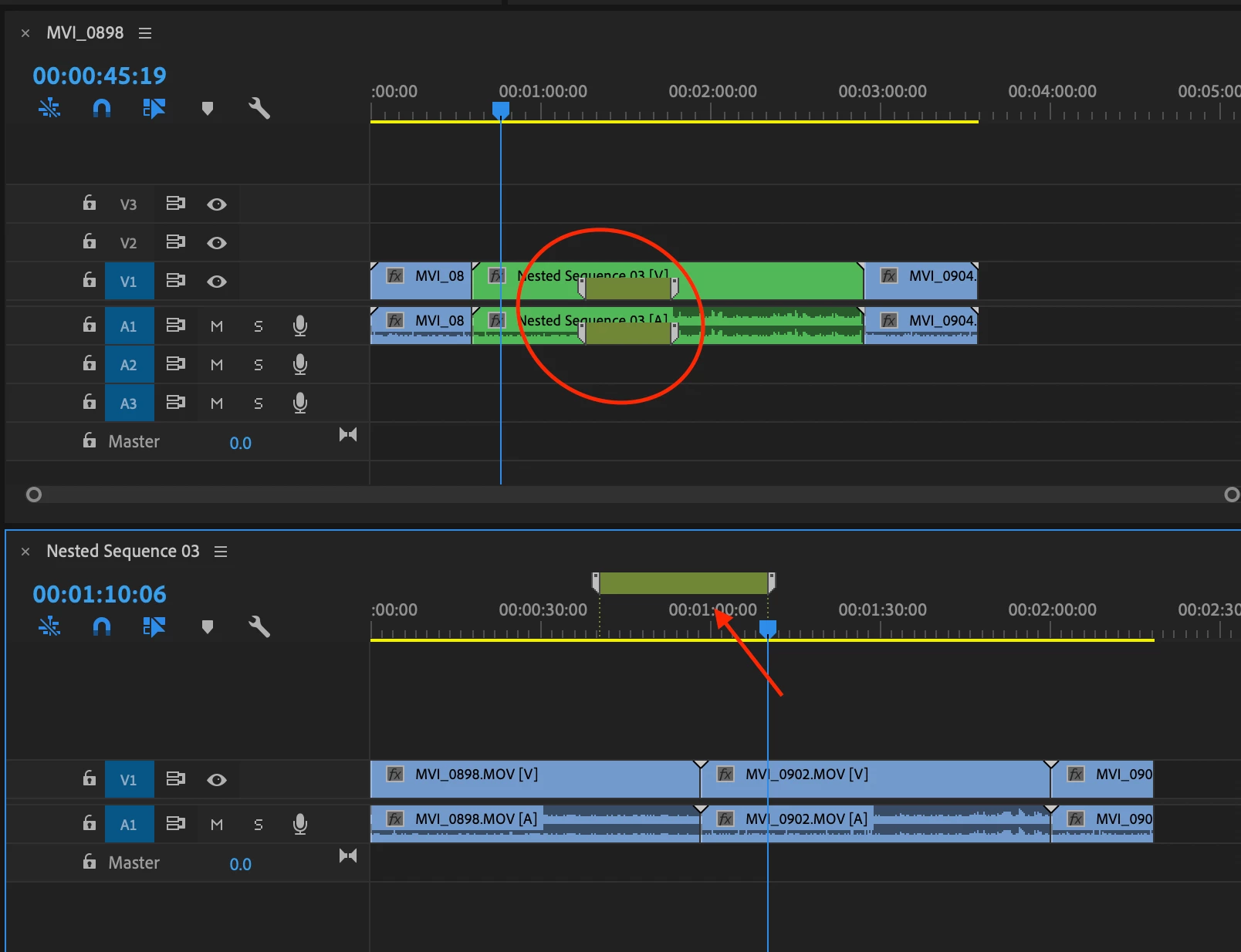Enable voice-over record on A1 in MVI_0898
Image resolution: width=1241 pixels, height=952 pixels.
click(x=300, y=326)
